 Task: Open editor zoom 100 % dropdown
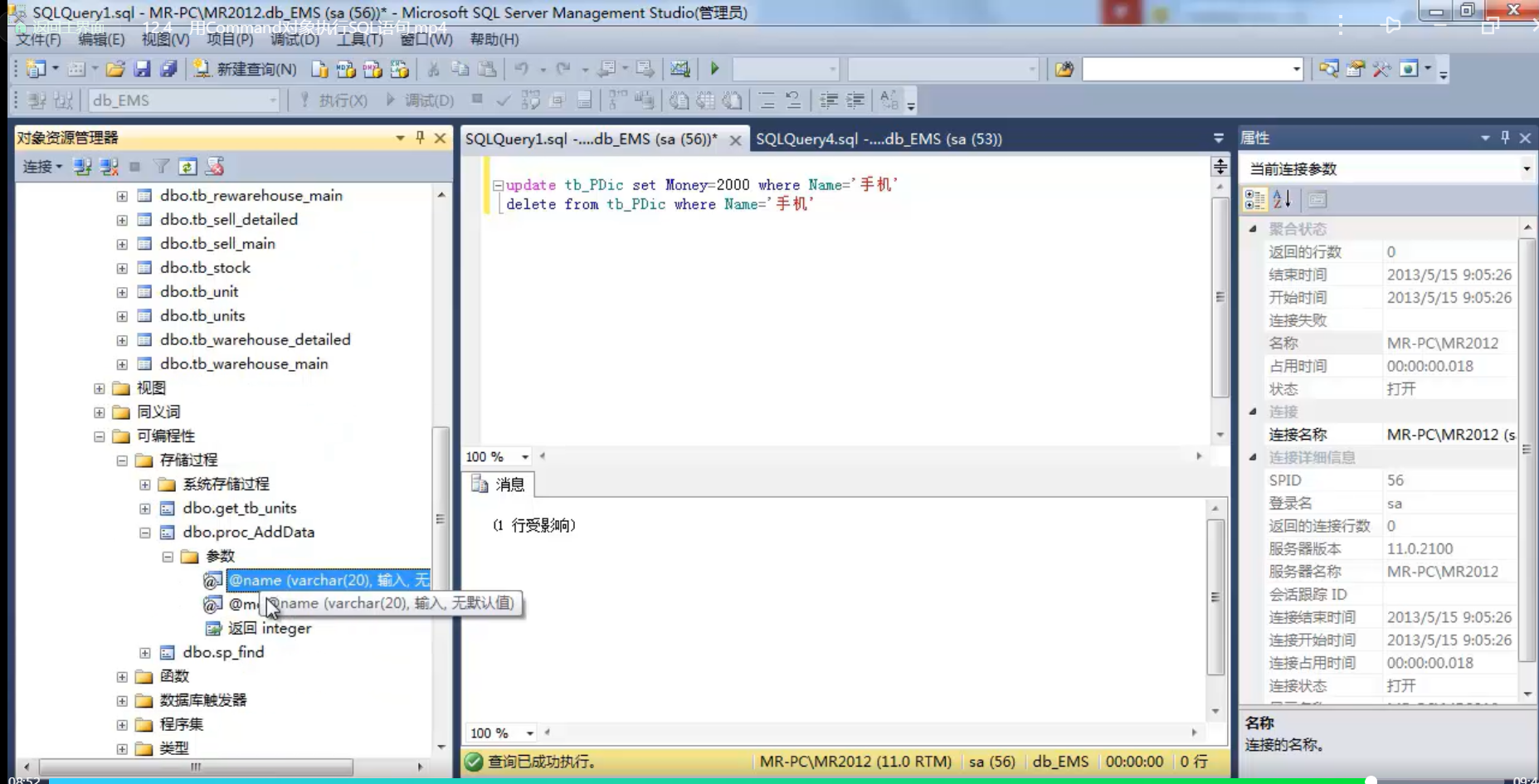coord(524,457)
